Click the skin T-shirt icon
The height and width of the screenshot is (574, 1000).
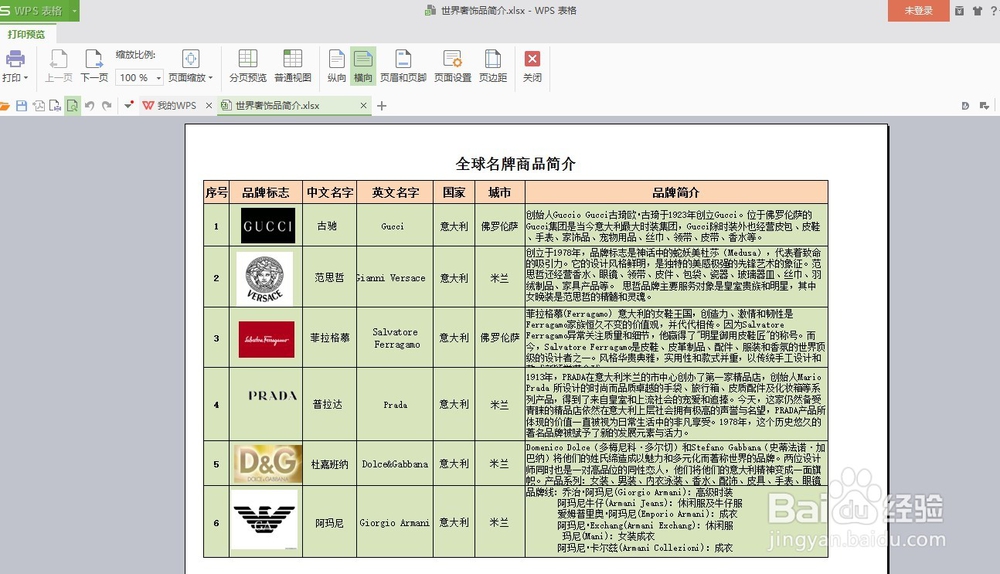977,11
